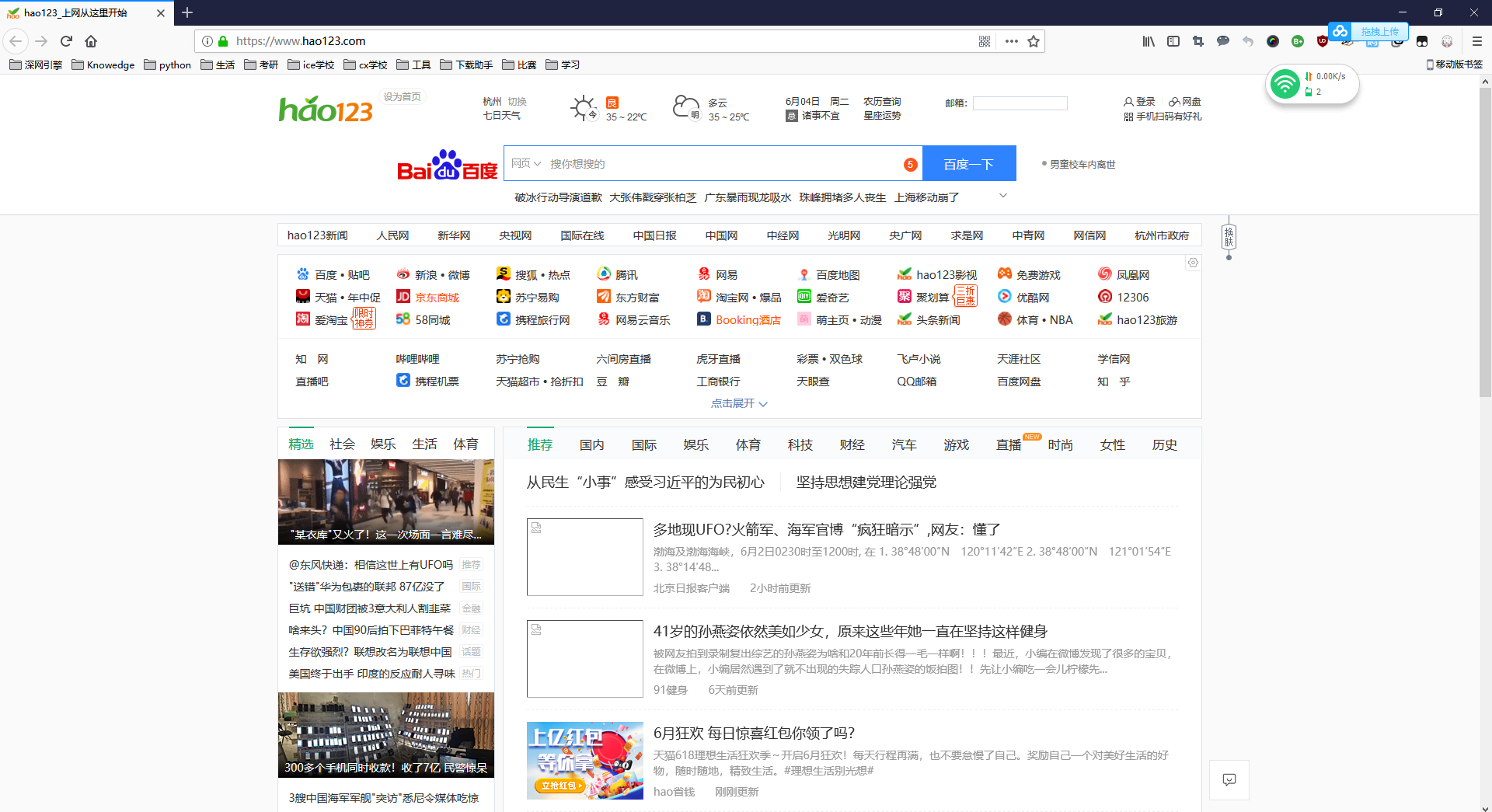Open the 网页 search type dropdown

coord(526,164)
